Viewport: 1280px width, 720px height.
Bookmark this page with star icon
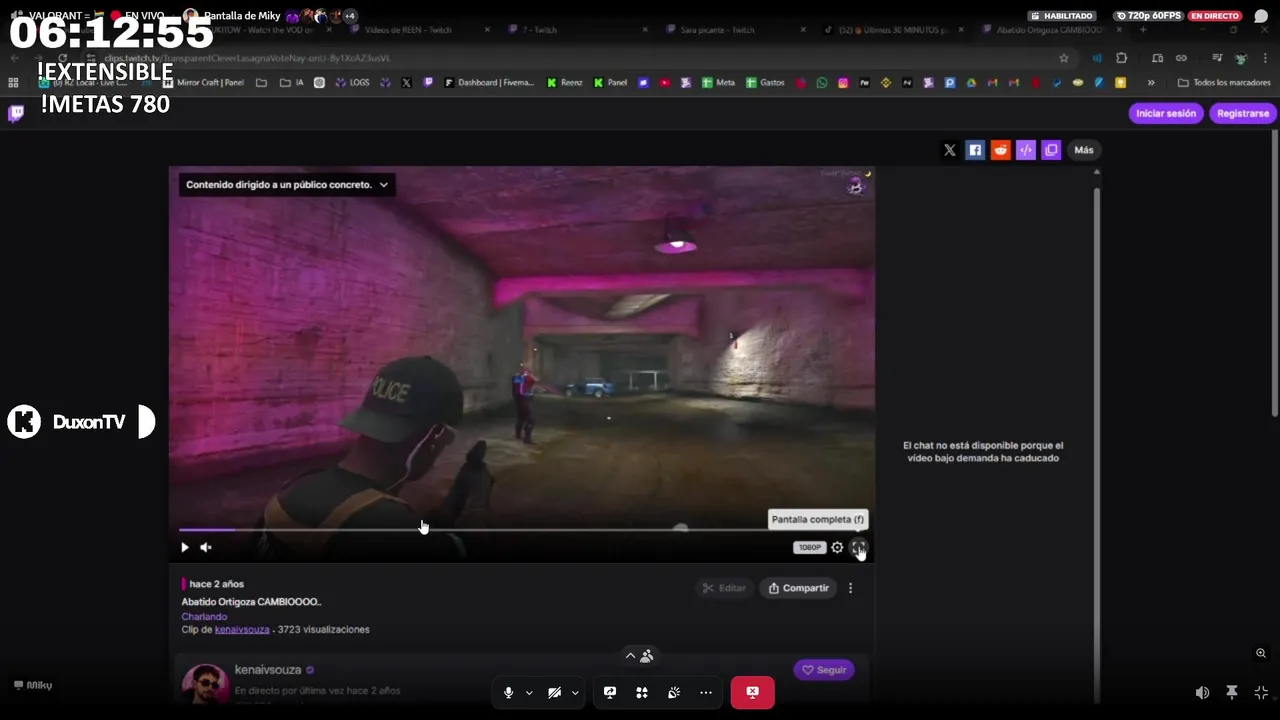click(x=1064, y=58)
